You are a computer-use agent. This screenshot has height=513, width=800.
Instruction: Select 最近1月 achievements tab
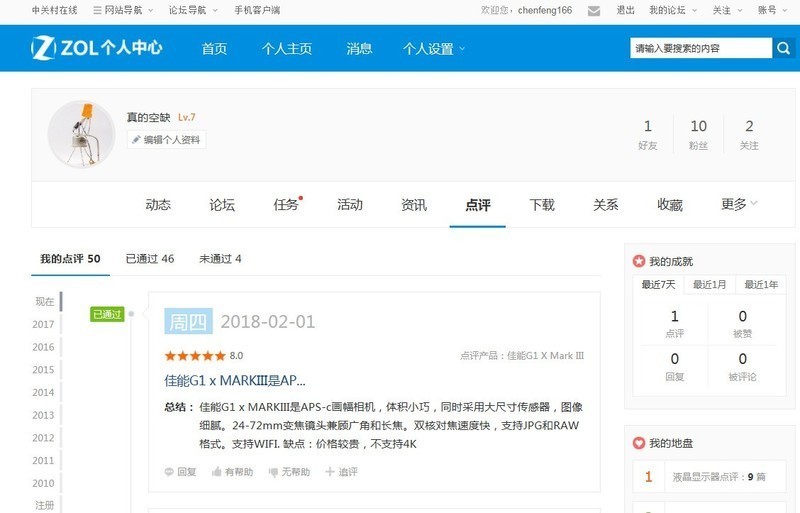[710, 284]
